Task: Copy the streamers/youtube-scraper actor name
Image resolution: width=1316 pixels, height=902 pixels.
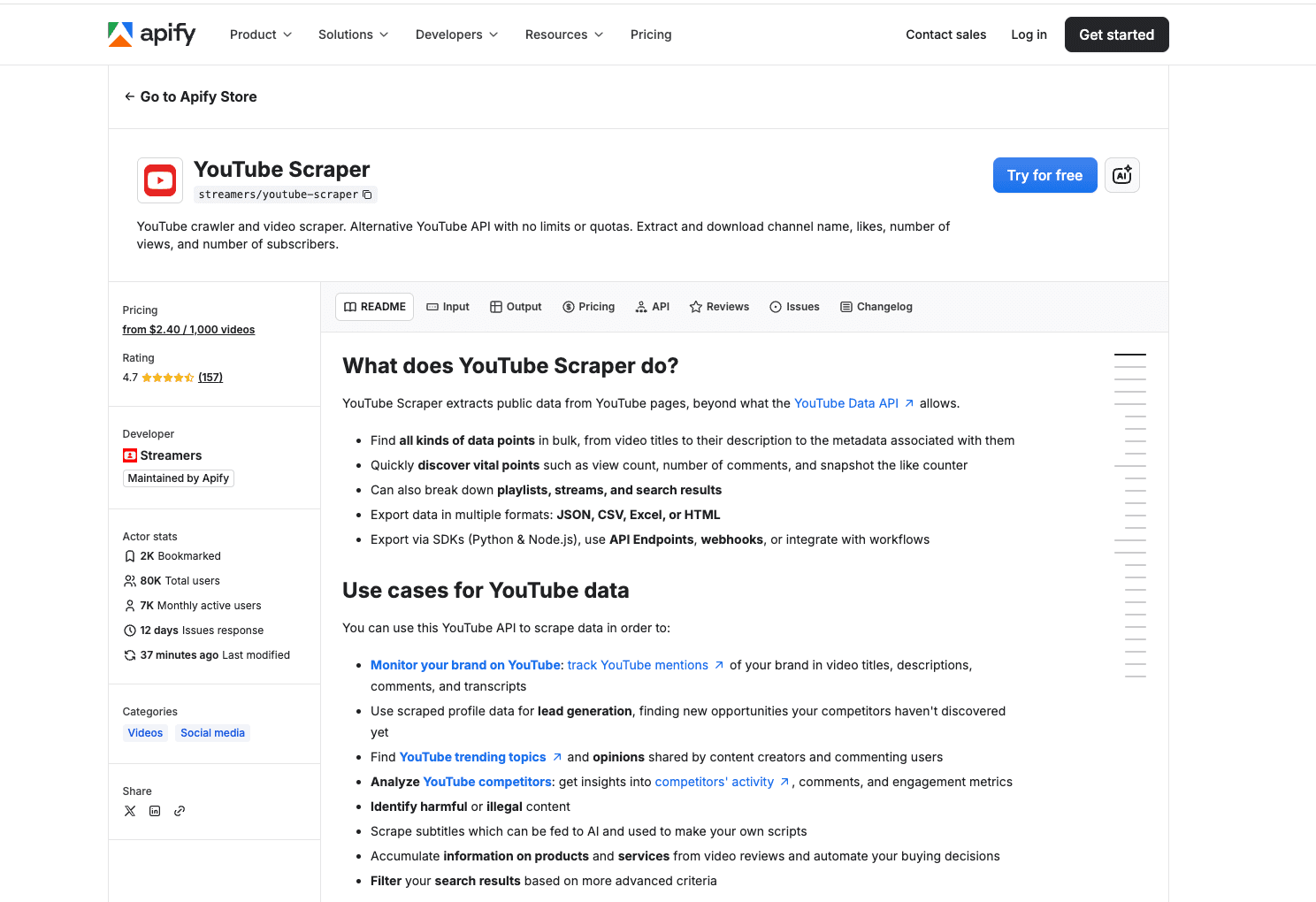Action: click(367, 195)
